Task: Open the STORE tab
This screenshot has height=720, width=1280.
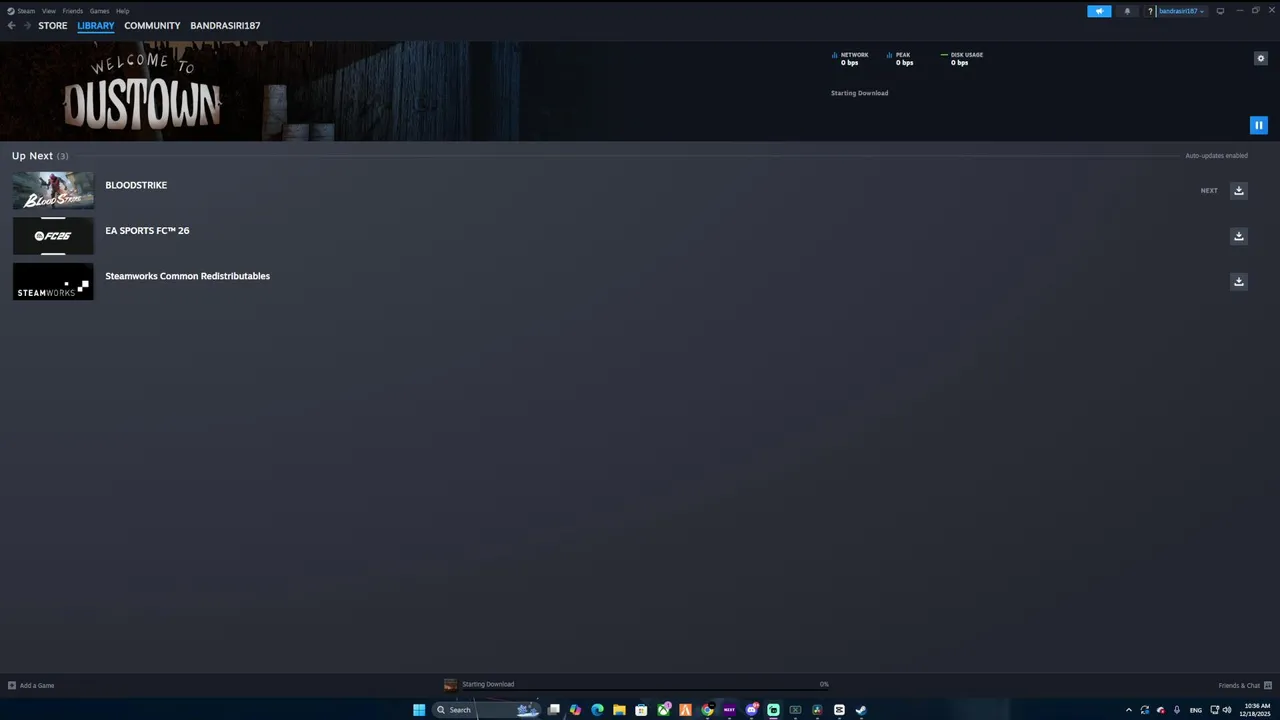Action: coord(53,25)
